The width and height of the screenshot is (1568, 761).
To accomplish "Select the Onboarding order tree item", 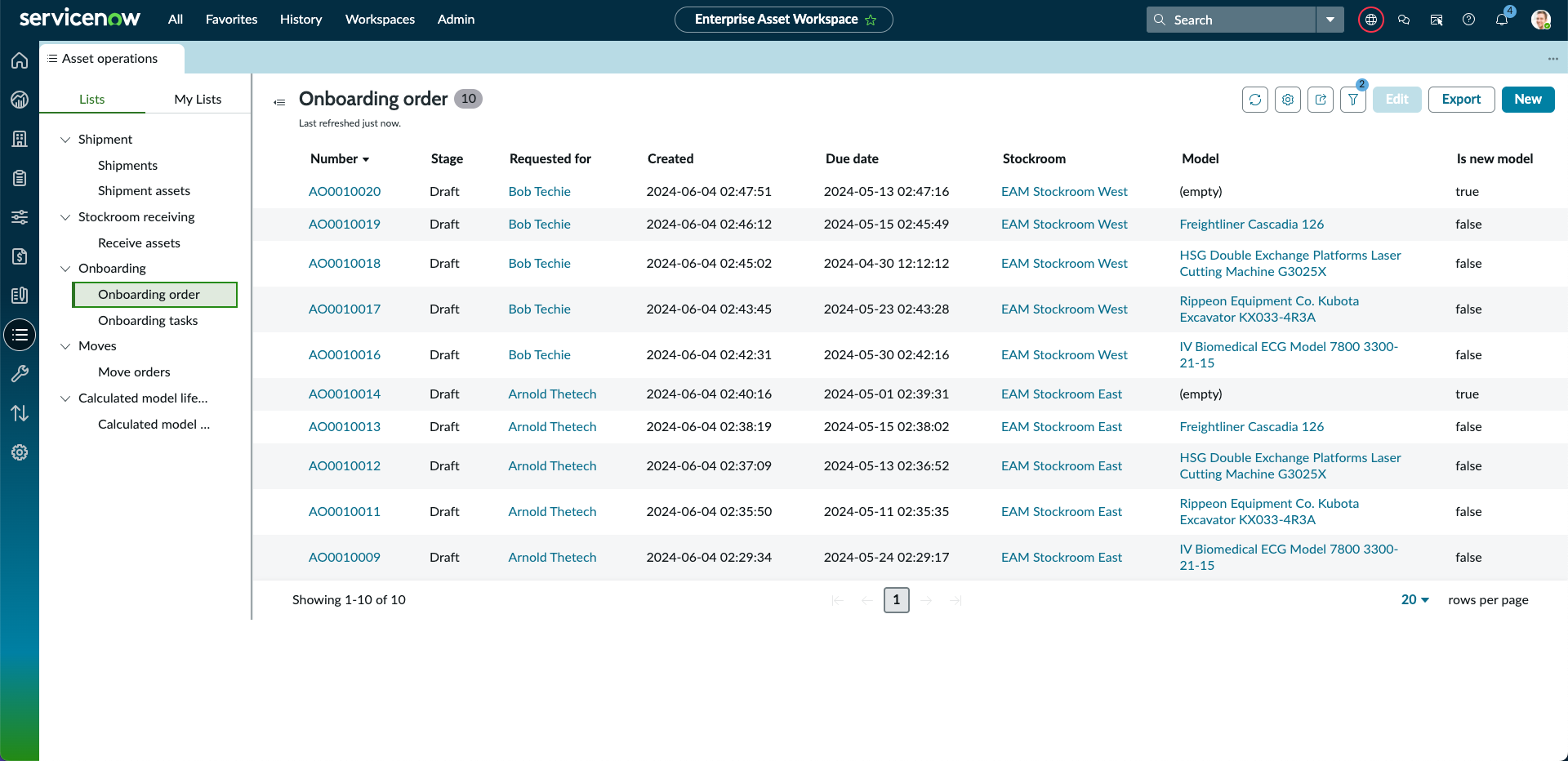I will point(155,295).
